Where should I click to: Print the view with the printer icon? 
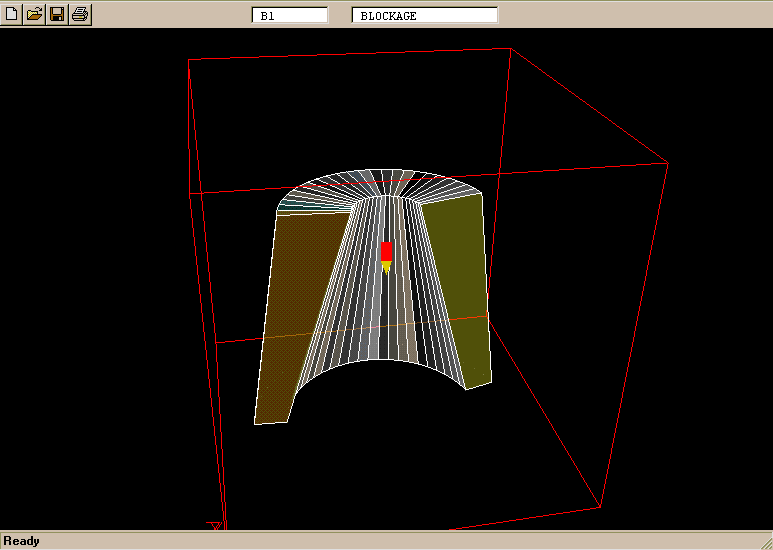(x=80, y=14)
